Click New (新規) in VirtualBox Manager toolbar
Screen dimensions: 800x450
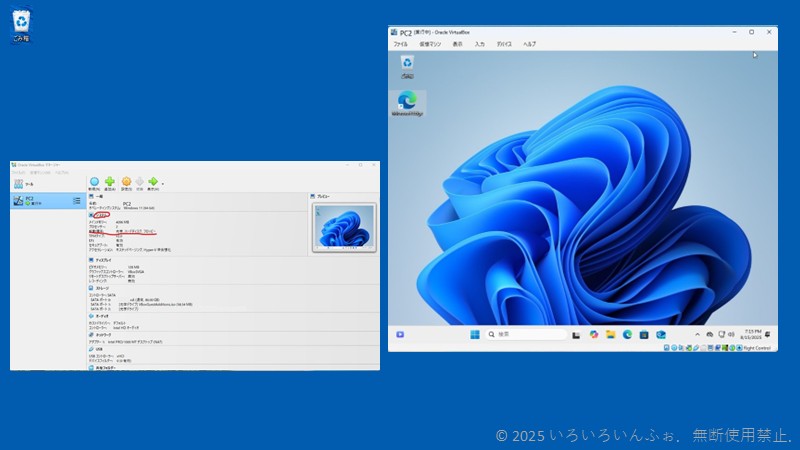tap(94, 183)
